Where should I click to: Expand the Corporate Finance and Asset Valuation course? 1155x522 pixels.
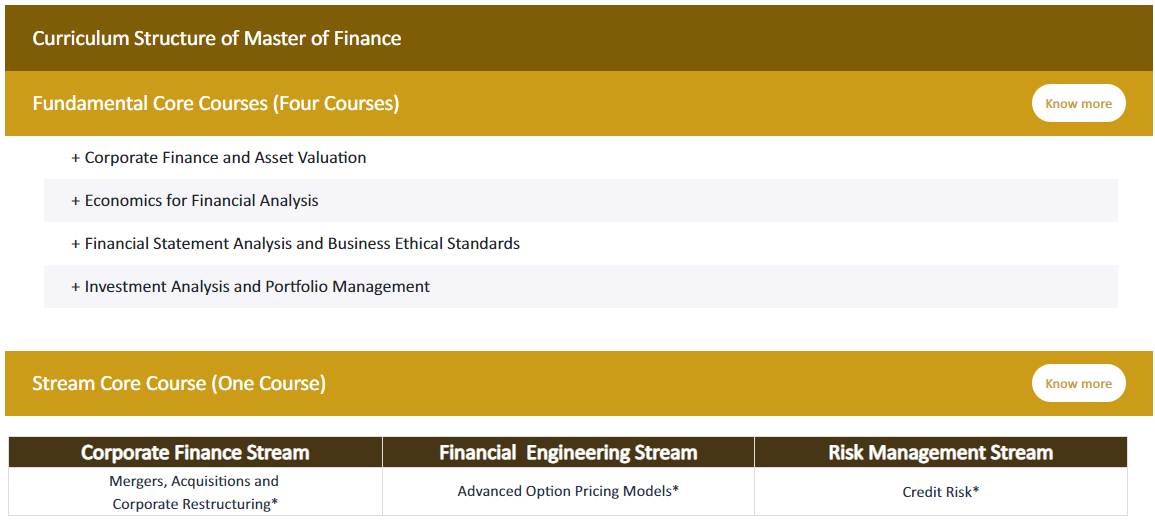[x=580, y=158]
